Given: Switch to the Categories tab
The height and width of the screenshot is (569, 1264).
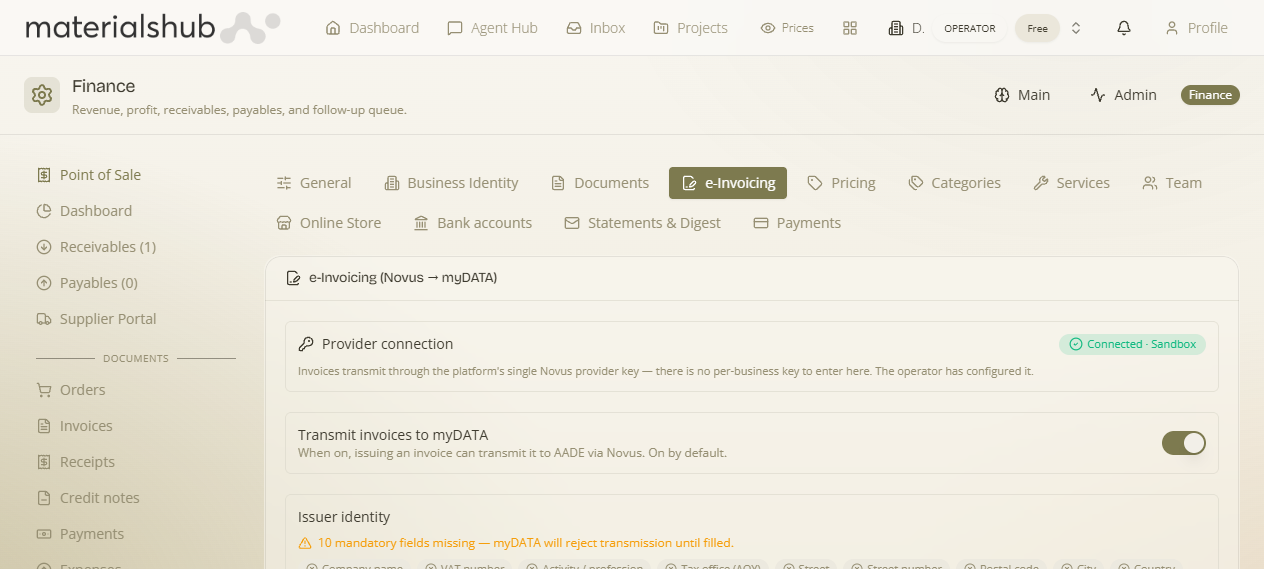Looking at the screenshot, I should coord(954,183).
